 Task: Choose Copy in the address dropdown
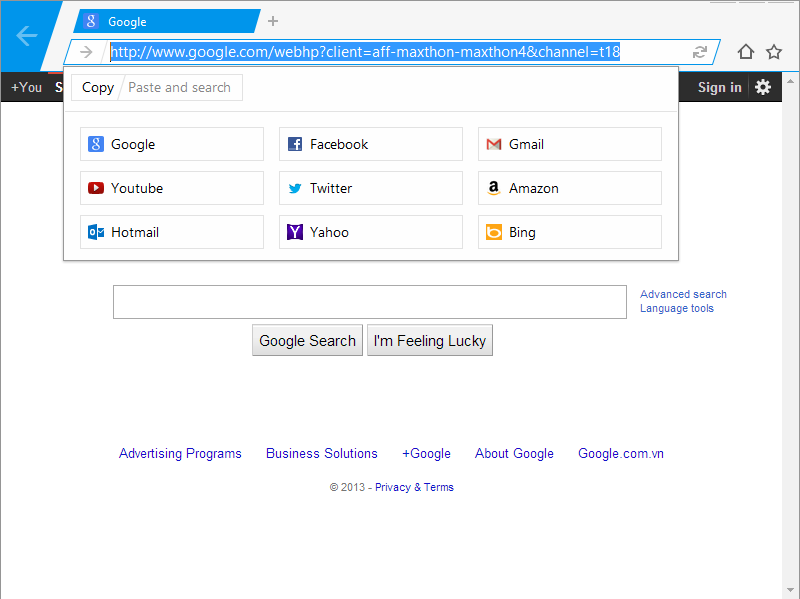(97, 87)
